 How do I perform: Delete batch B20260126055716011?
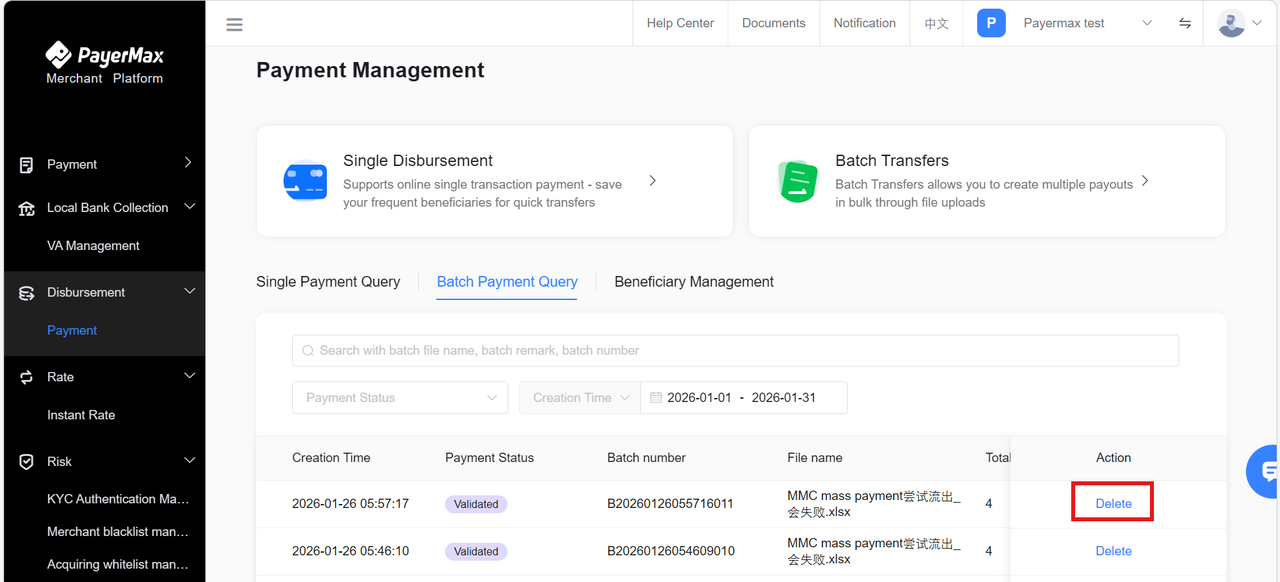(x=1112, y=503)
